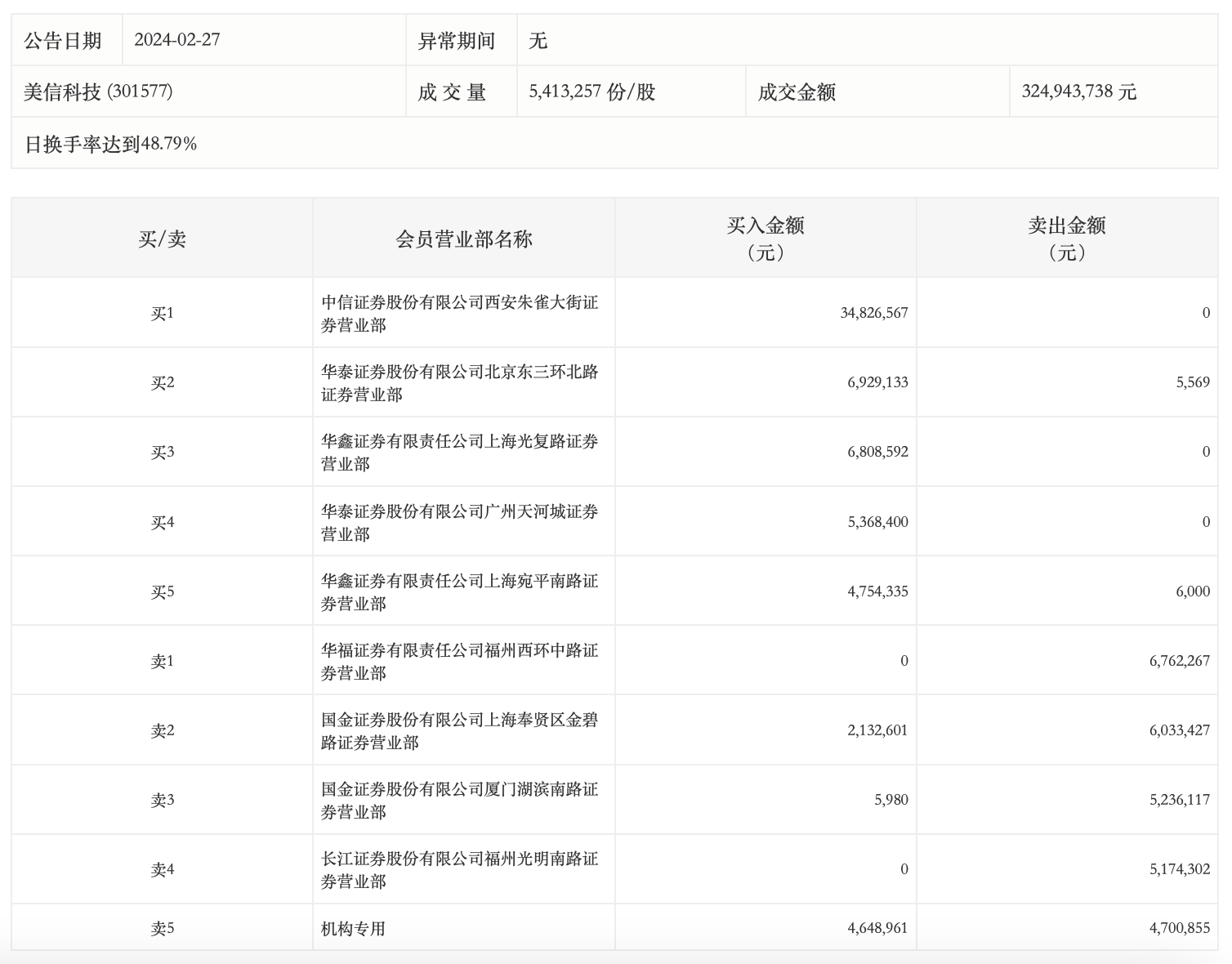
Task: Click the 买入金额(元) column header
Action: [766, 239]
